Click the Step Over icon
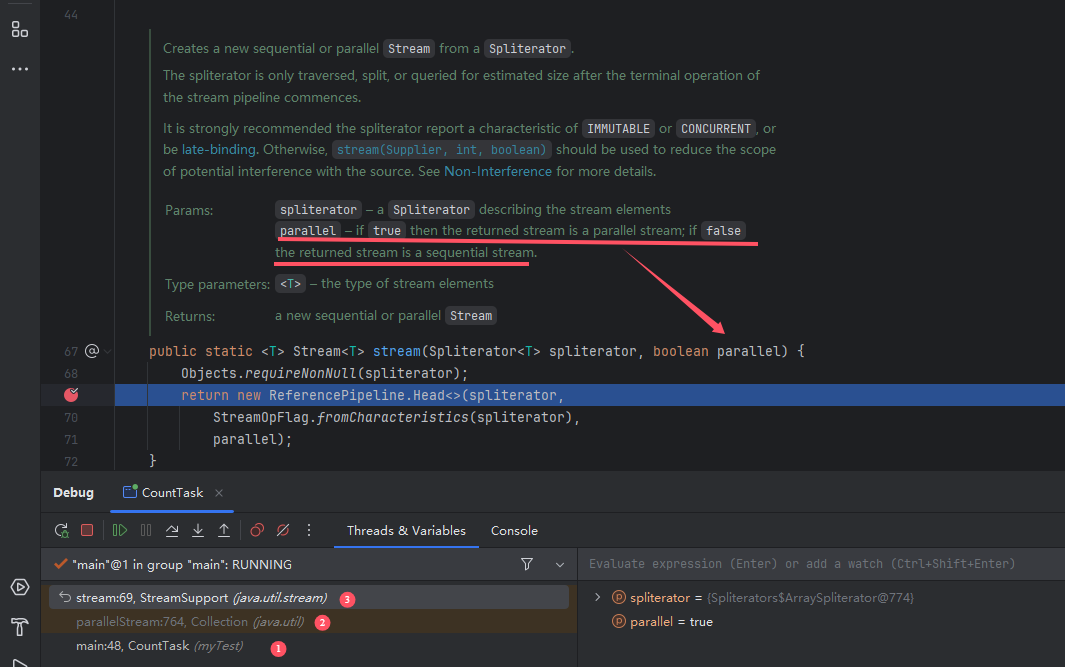 pos(172,531)
